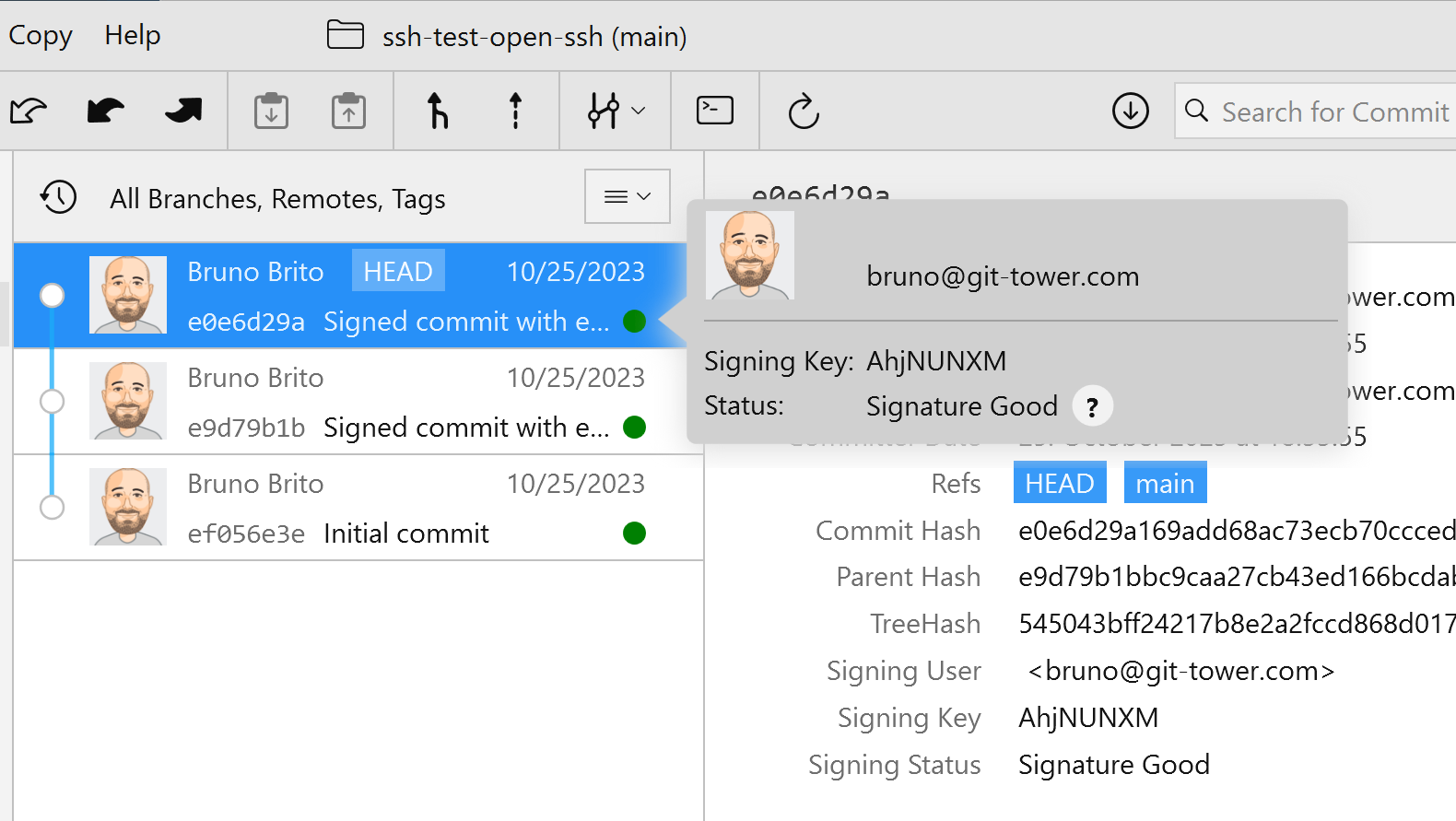Expand the commit list view options dropdown
Image resolution: width=1456 pixels, height=821 pixels.
point(627,196)
